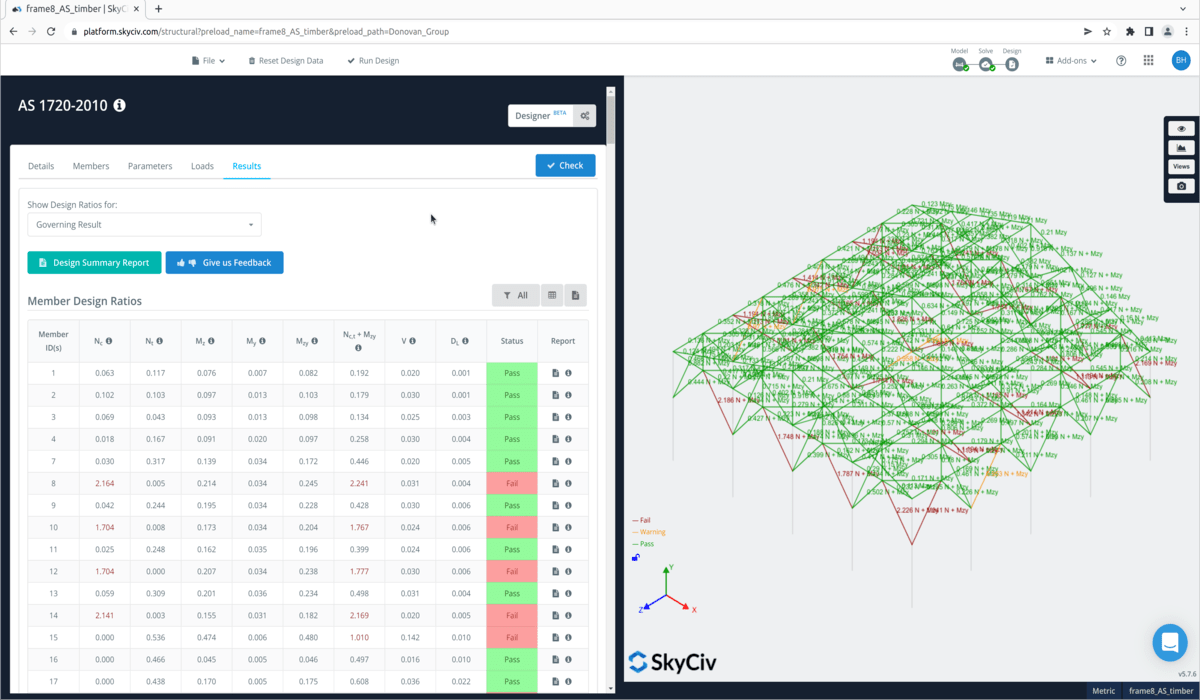Image resolution: width=1200 pixels, height=700 pixels.
Task: Open the apps grid icon
Action: [x=1148, y=61]
